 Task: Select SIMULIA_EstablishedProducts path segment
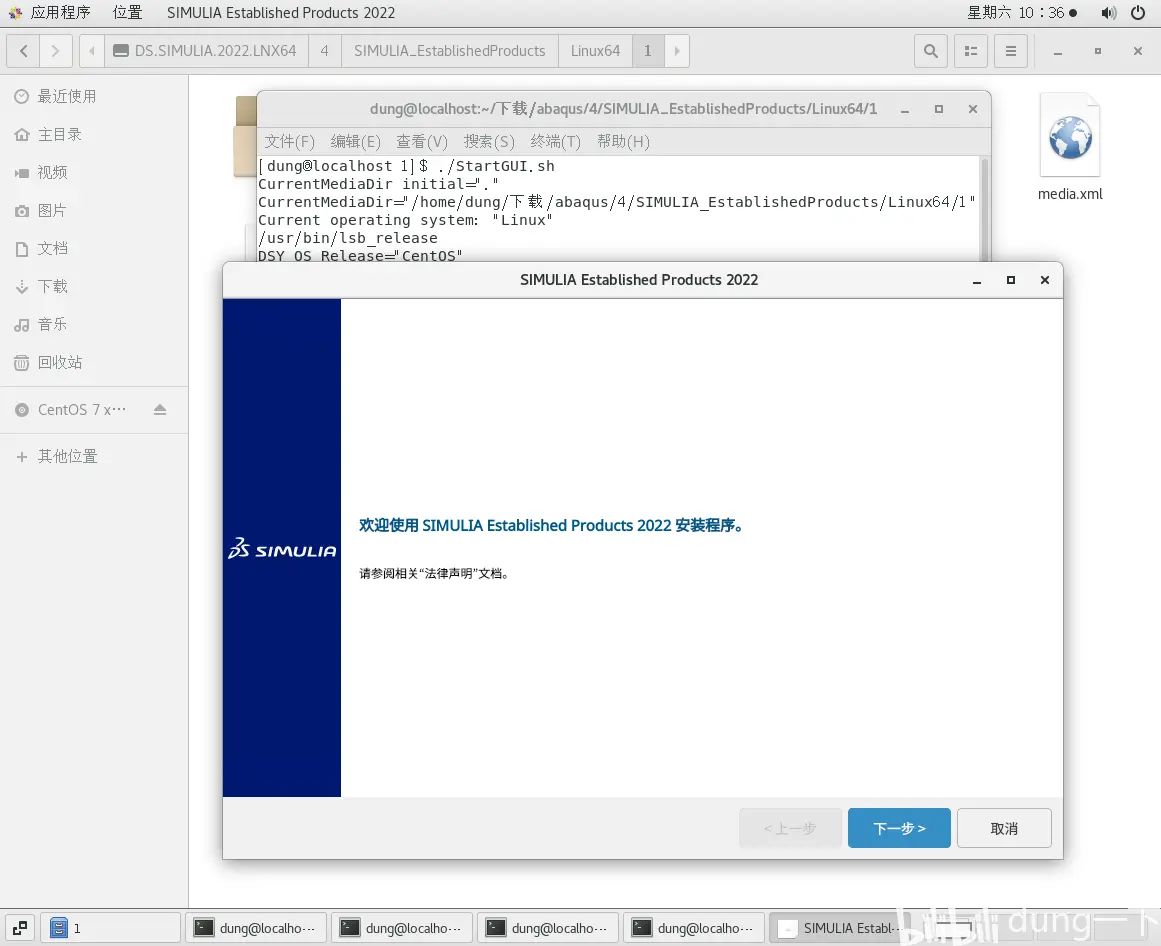[449, 51]
